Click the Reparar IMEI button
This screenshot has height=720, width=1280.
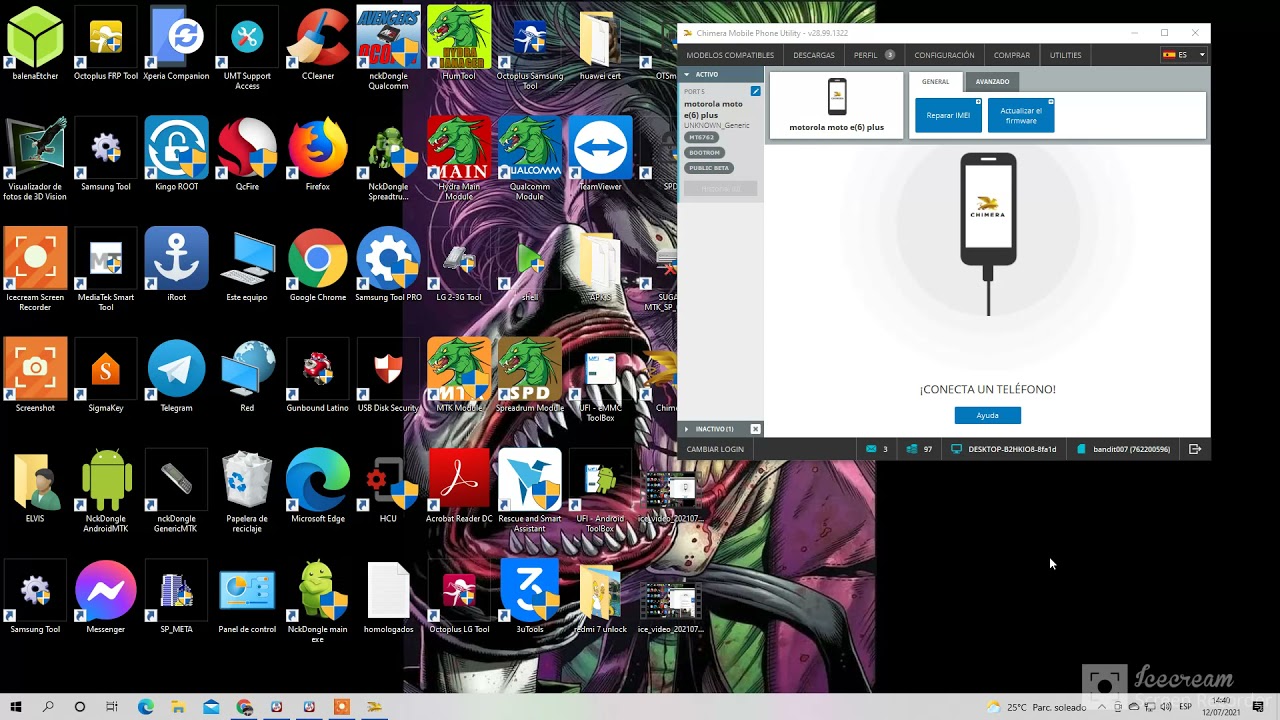[948, 115]
